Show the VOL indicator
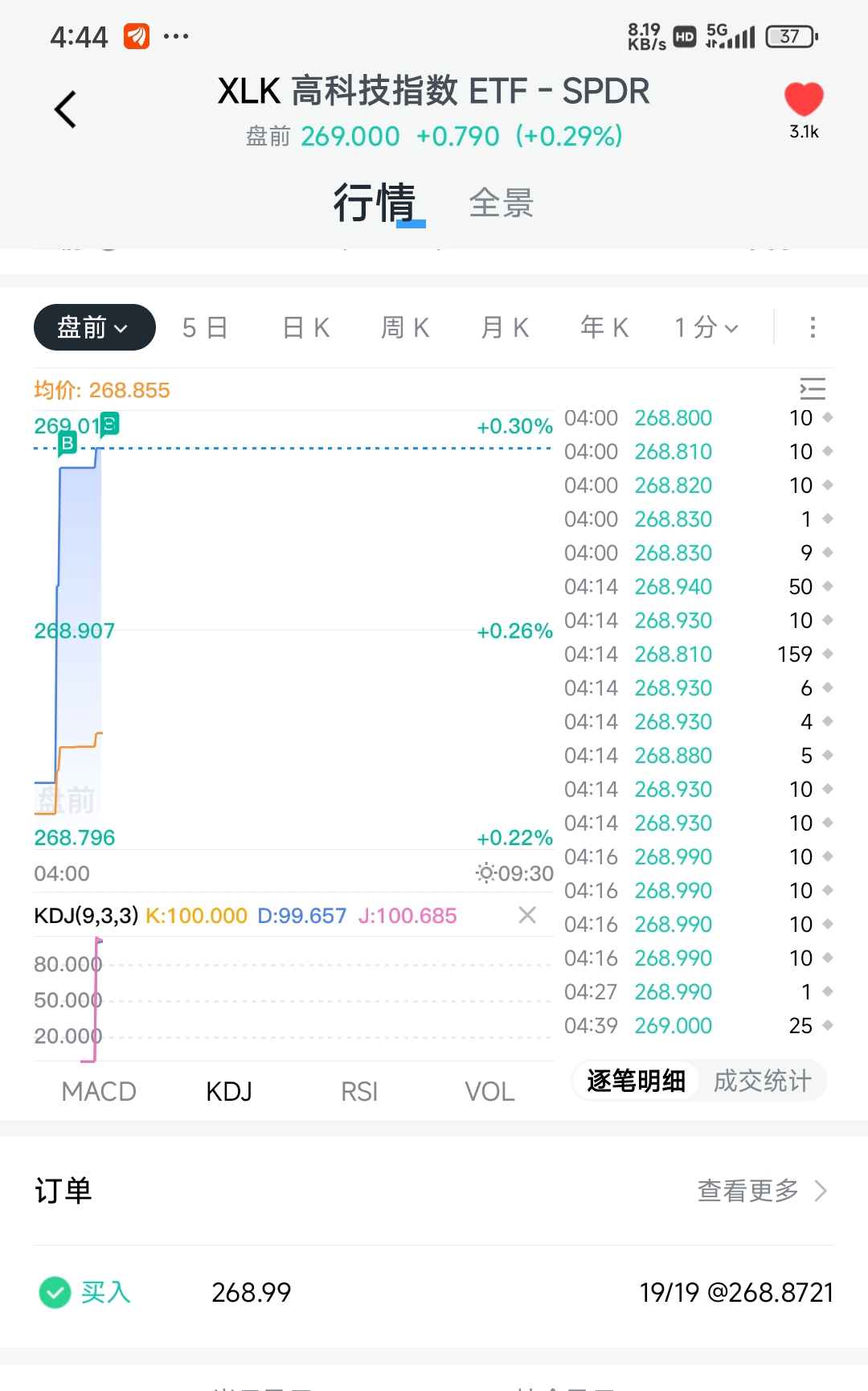 (x=489, y=1091)
